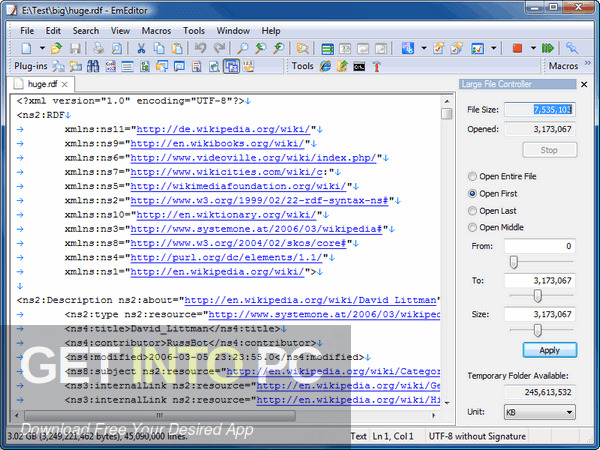Choose the Open Middle option

pos(496,227)
